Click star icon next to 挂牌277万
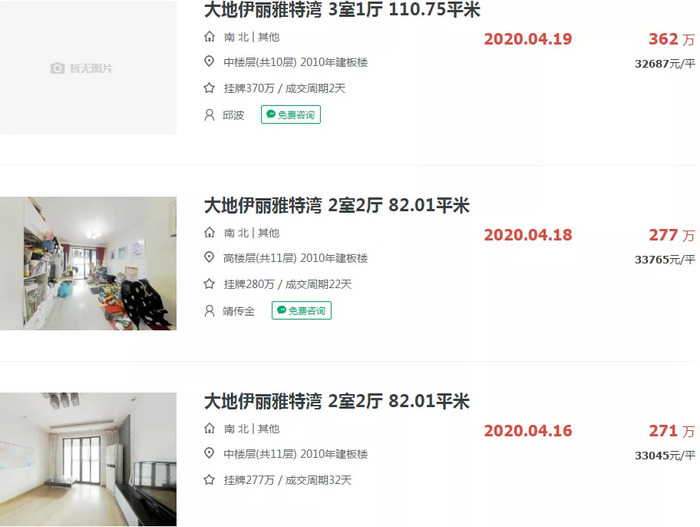This screenshot has width=700, height=527. tap(209, 480)
